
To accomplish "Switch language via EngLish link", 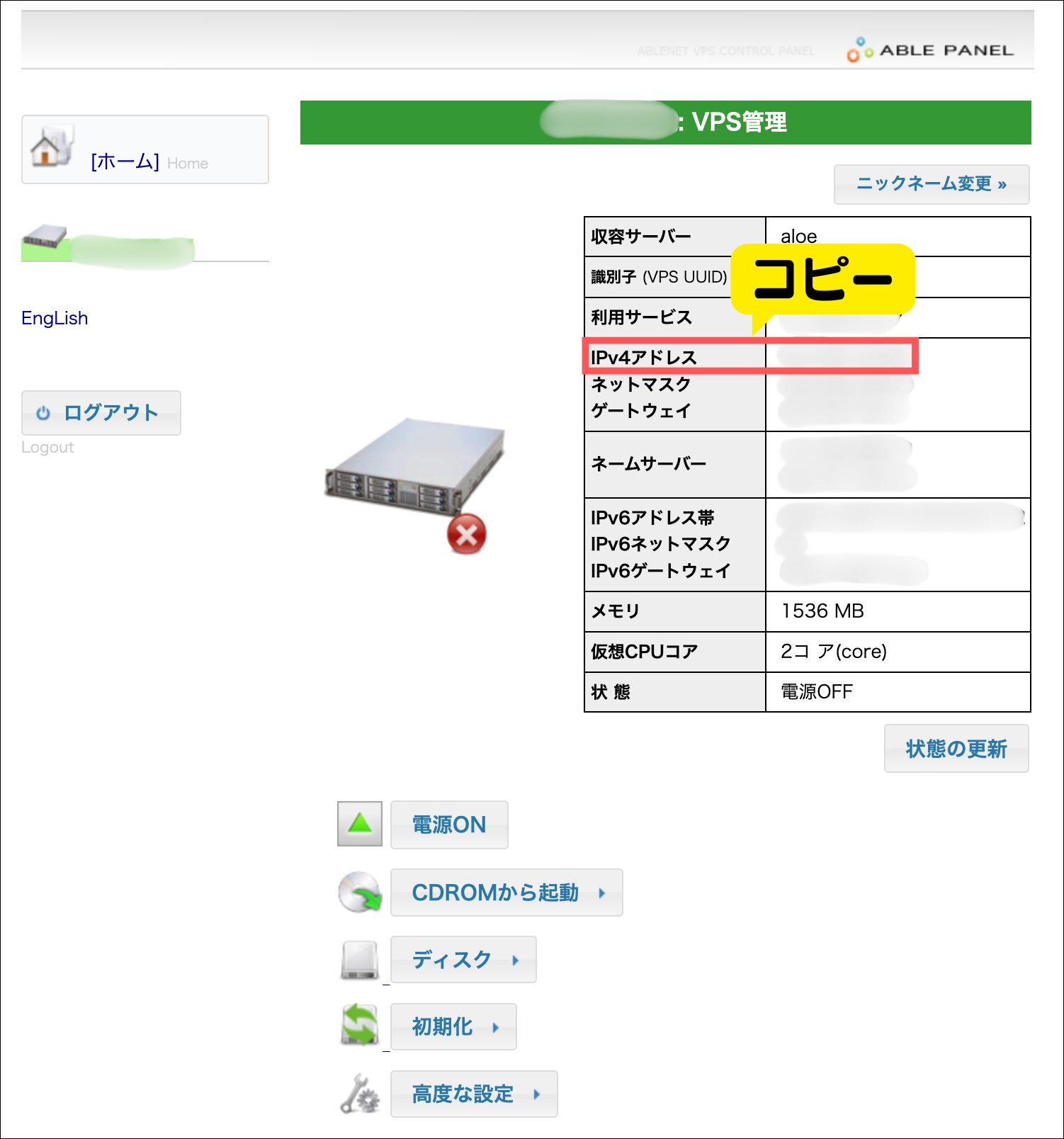I will 55,318.
